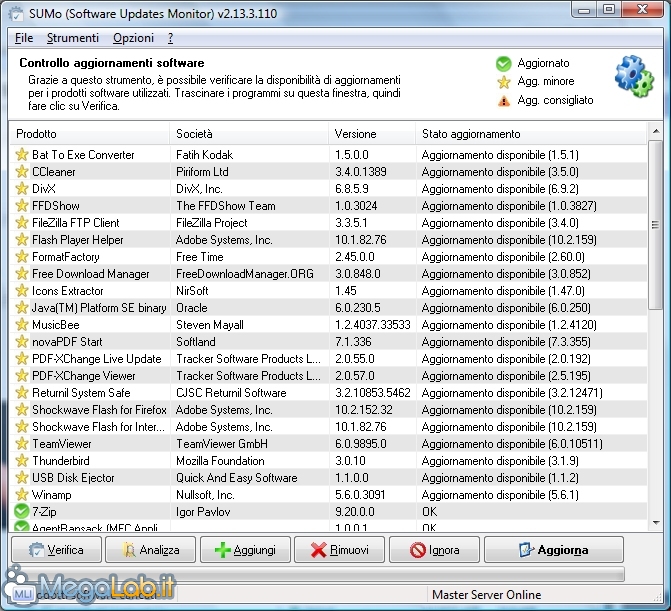The image size is (671, 611).
Task: Click the star icon beside Winamp
Action: (x=21, y=495)
